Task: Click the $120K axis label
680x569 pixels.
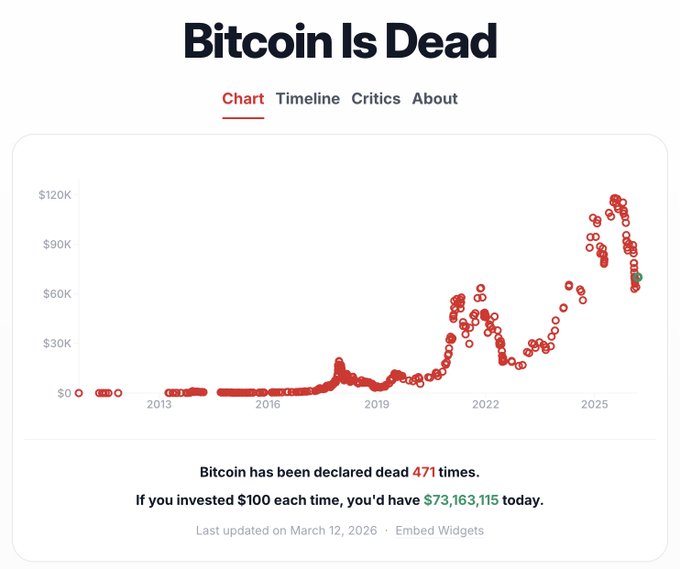Action: [55, 195]
